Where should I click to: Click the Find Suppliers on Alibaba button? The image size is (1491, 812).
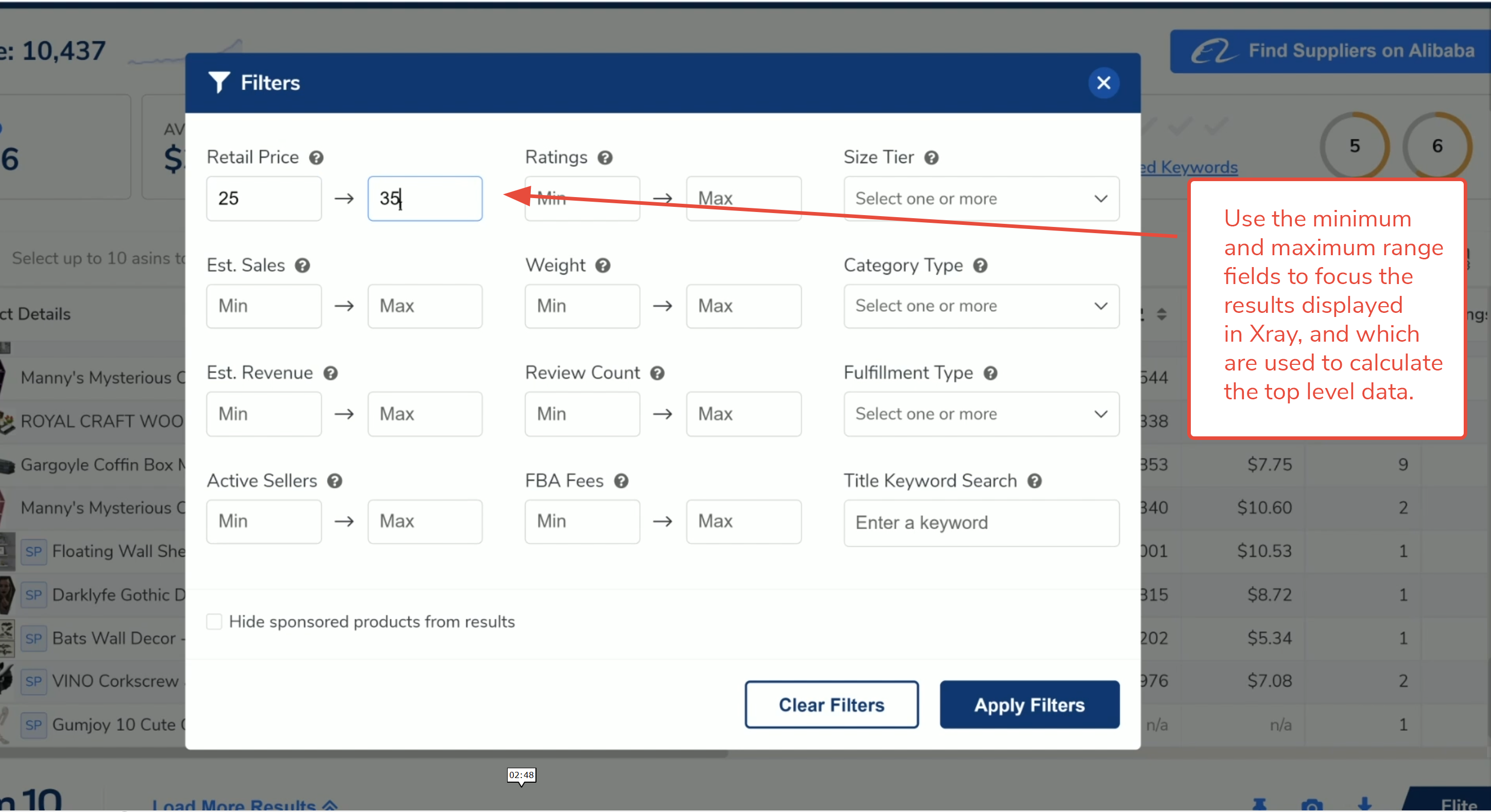click(1331, 51)
